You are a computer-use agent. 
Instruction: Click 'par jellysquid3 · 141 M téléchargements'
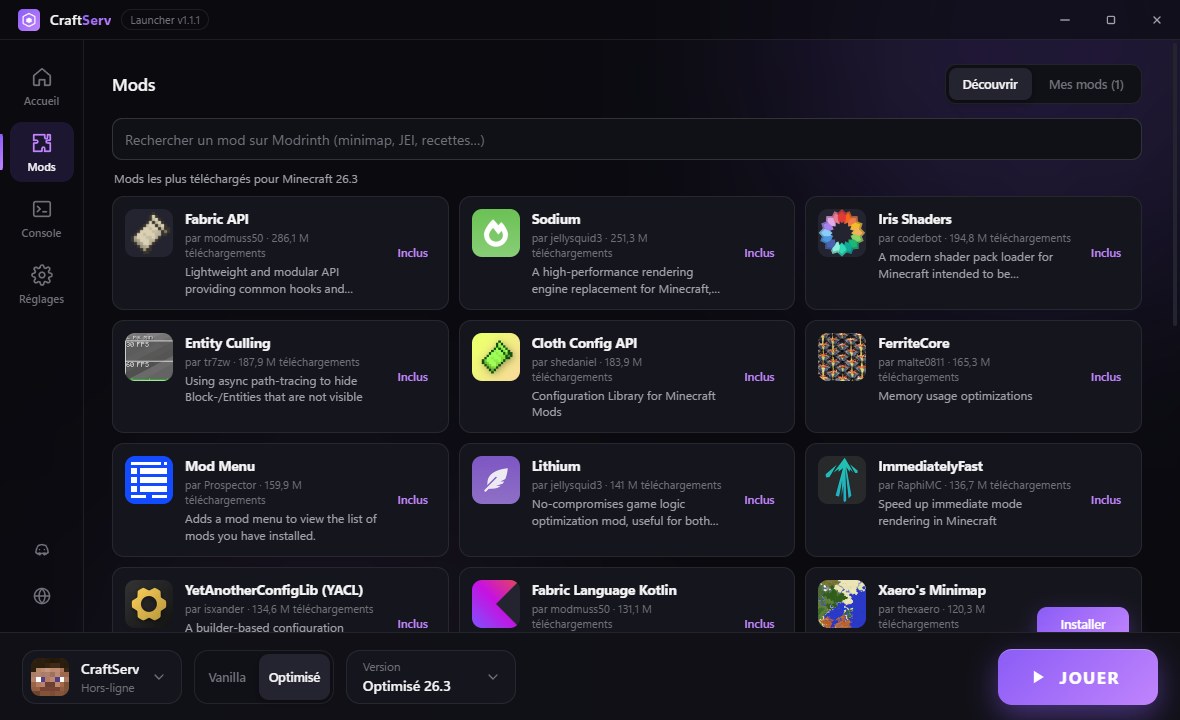click(626, 485)
